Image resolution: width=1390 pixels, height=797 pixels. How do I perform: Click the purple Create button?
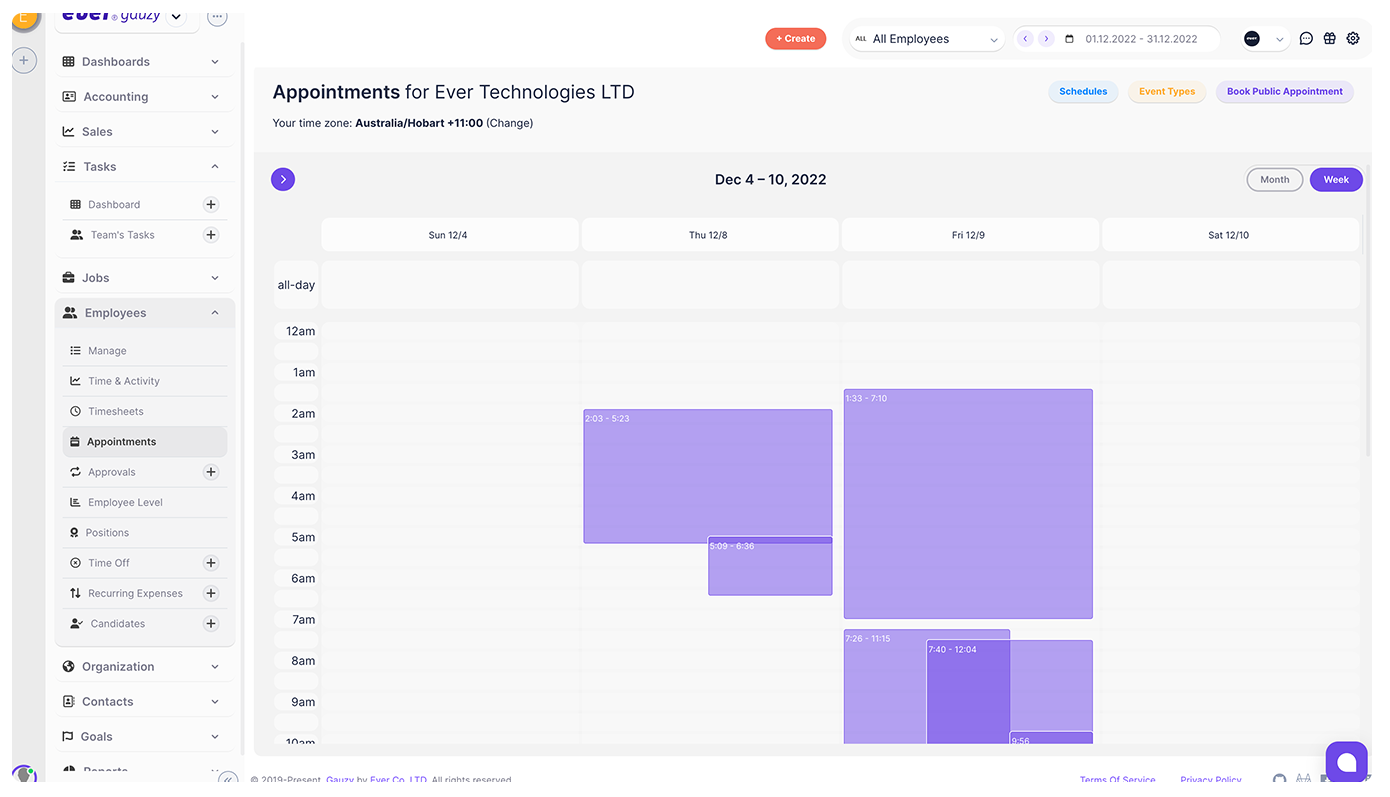[795, 38]
